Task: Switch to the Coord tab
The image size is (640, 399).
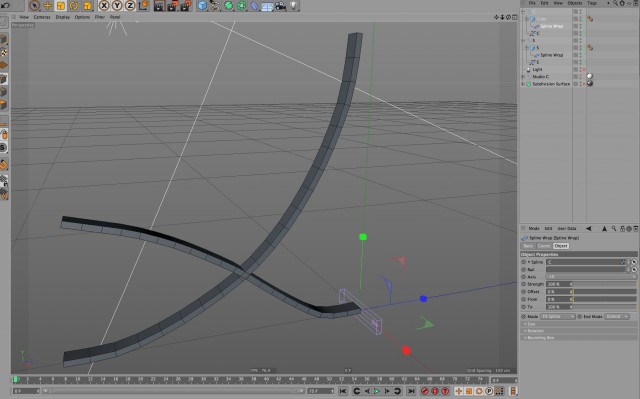Action: pyautogui.click(x=544, y=246)
